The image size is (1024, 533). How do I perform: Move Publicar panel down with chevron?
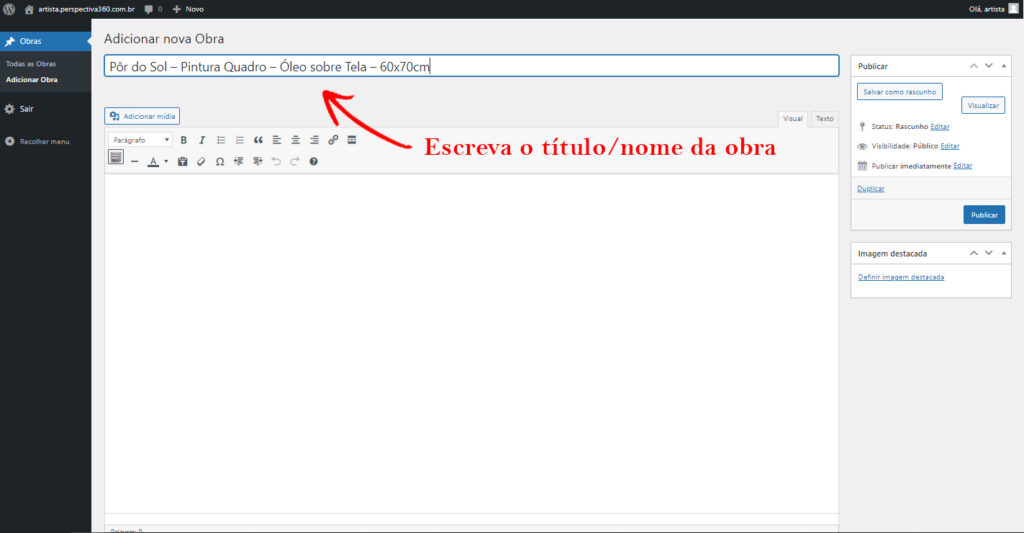(989, 66)
